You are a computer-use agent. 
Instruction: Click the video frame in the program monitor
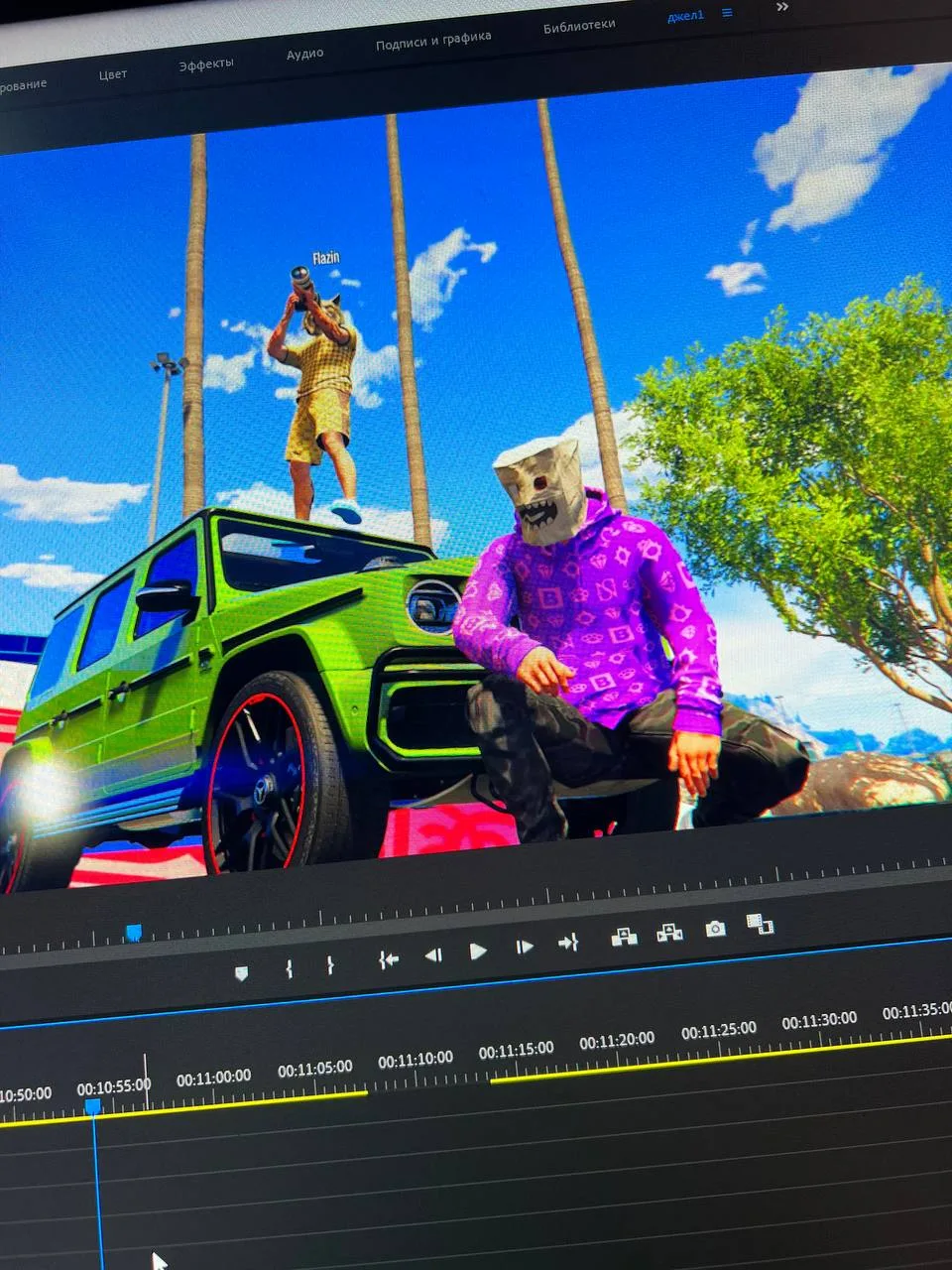click(x=476, y=476)
